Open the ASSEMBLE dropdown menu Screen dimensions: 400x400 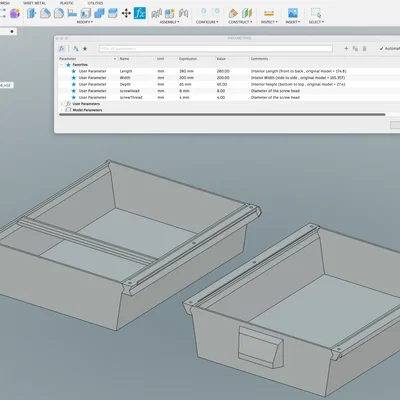pyautogui.click(x=169, y=22)
